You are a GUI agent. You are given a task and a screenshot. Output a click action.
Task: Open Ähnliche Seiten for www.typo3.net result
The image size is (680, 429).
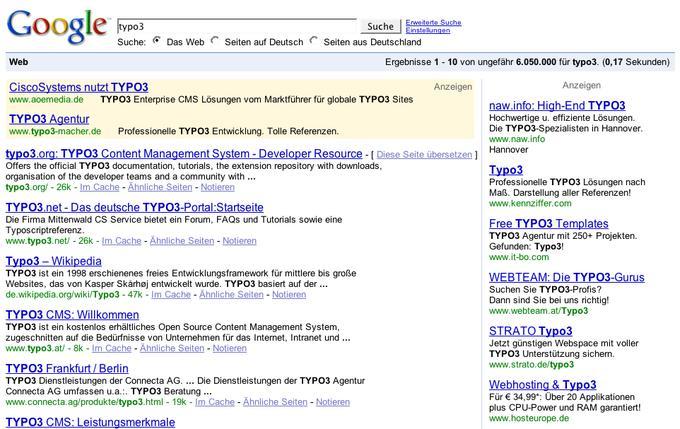point(182,241)
